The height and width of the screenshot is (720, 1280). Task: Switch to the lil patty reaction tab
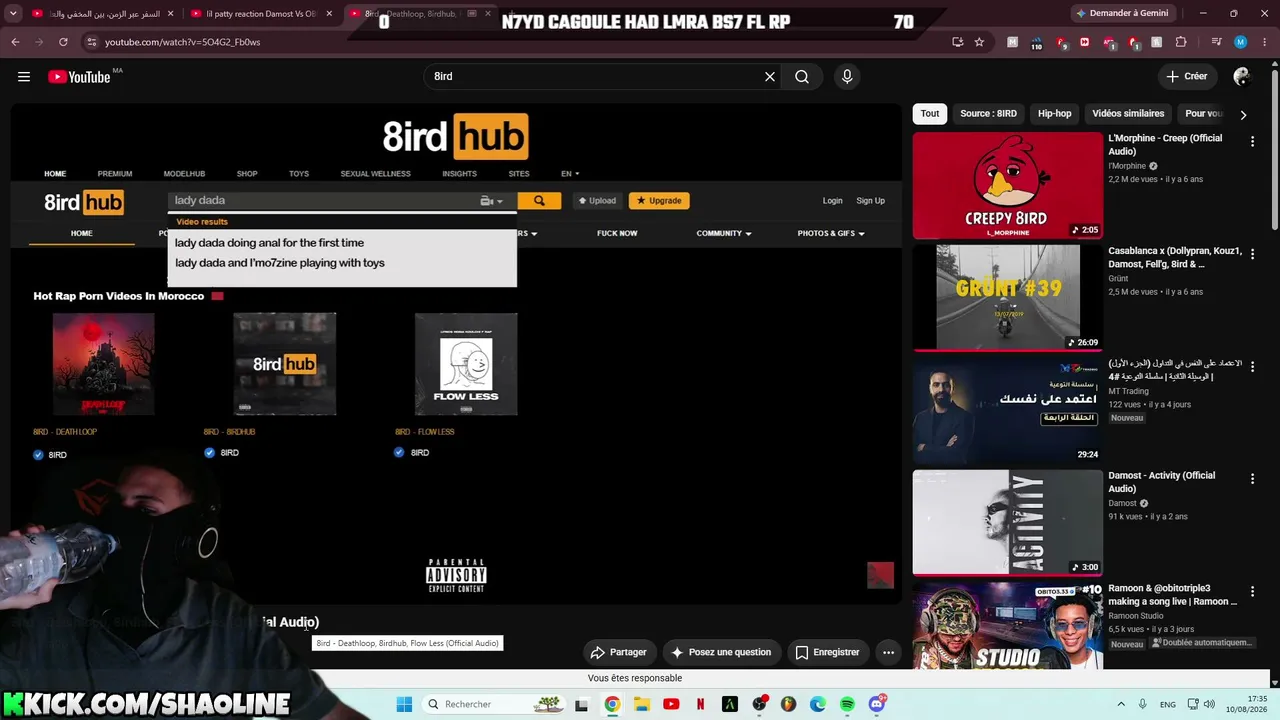click(253, 13)
